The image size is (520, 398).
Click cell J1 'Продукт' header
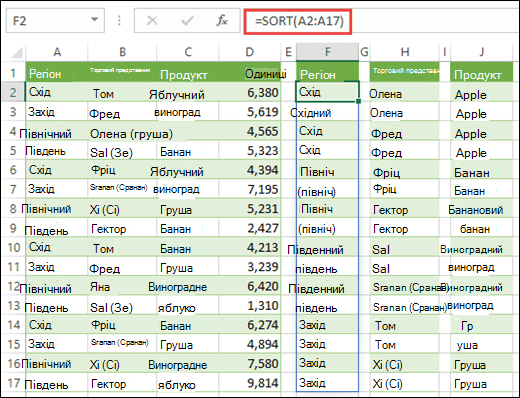tap(481, 72)
